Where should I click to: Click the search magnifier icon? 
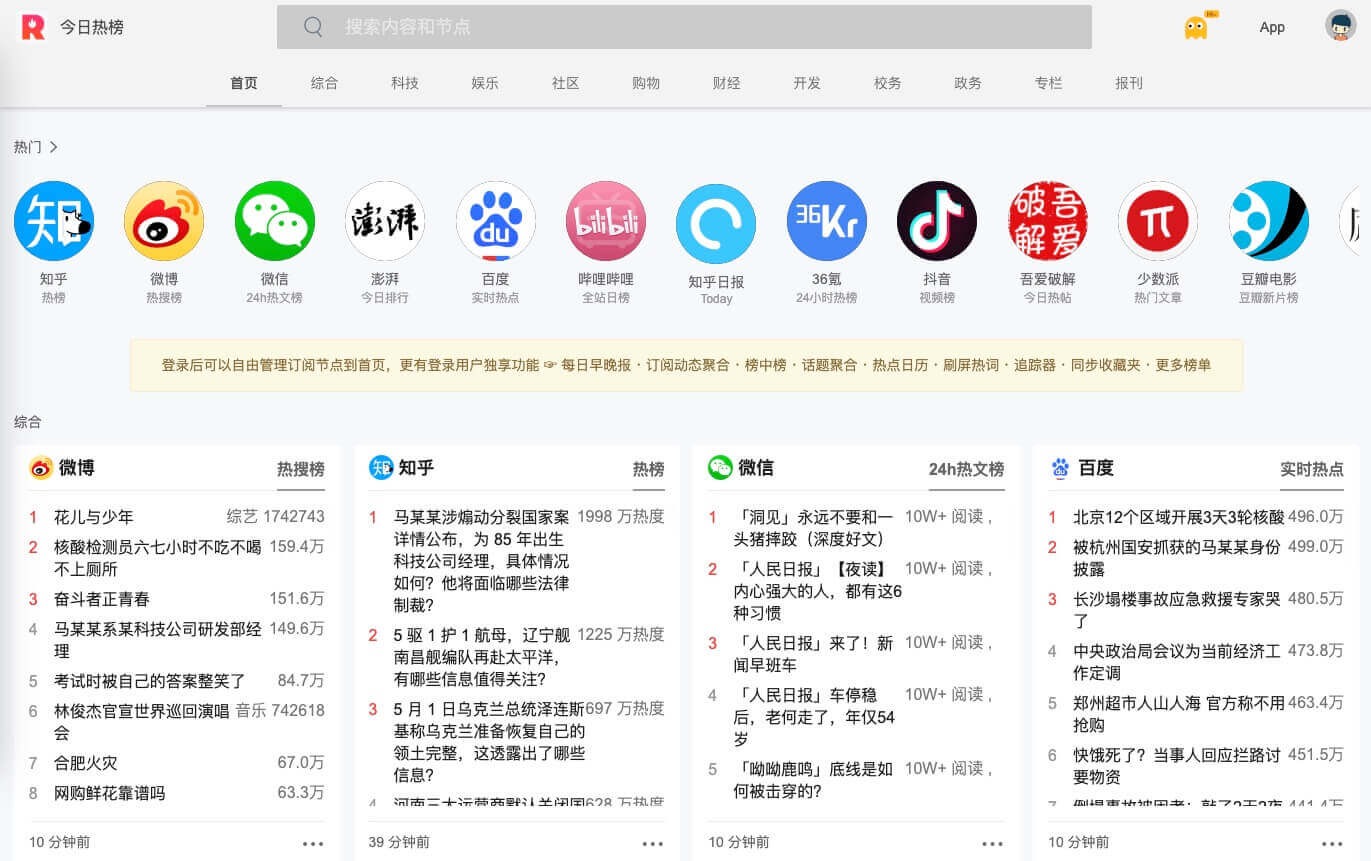(313, 27)
